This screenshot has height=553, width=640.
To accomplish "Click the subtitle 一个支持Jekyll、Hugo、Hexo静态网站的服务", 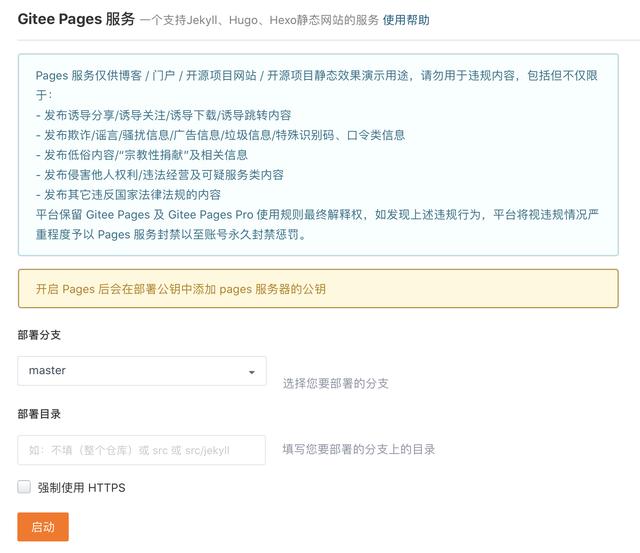I will coord(260,20).
